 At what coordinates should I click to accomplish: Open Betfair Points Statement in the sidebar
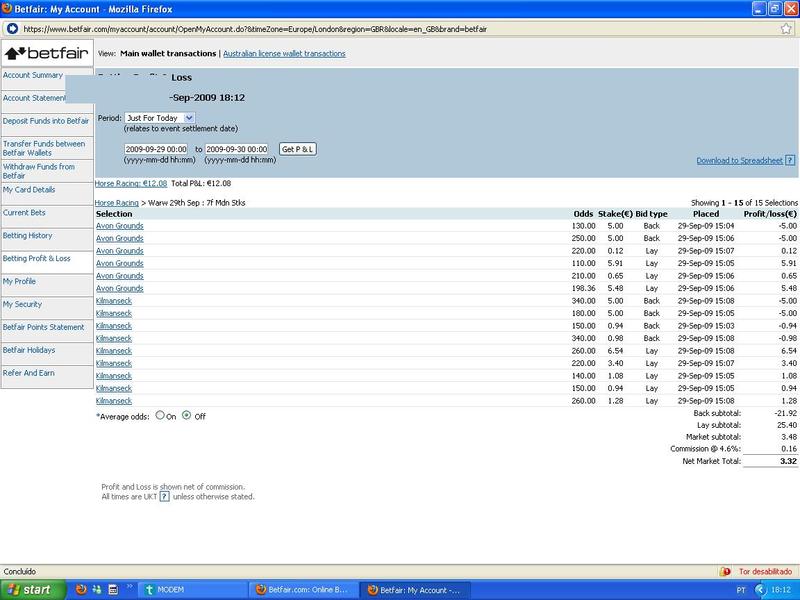(43, 327)
